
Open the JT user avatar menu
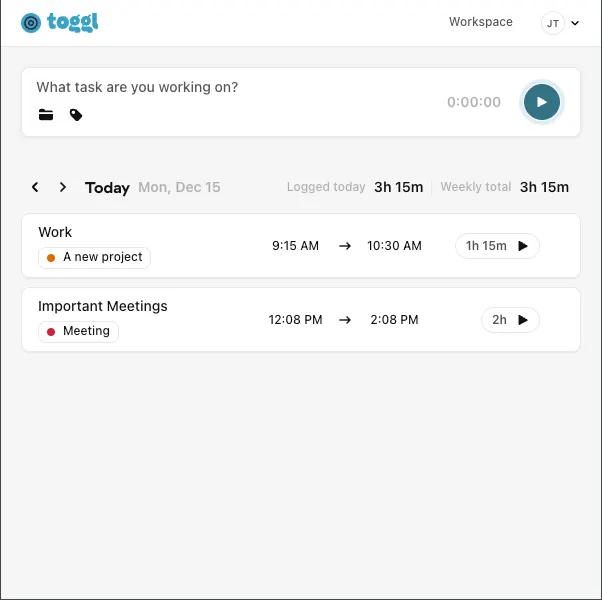553,23
